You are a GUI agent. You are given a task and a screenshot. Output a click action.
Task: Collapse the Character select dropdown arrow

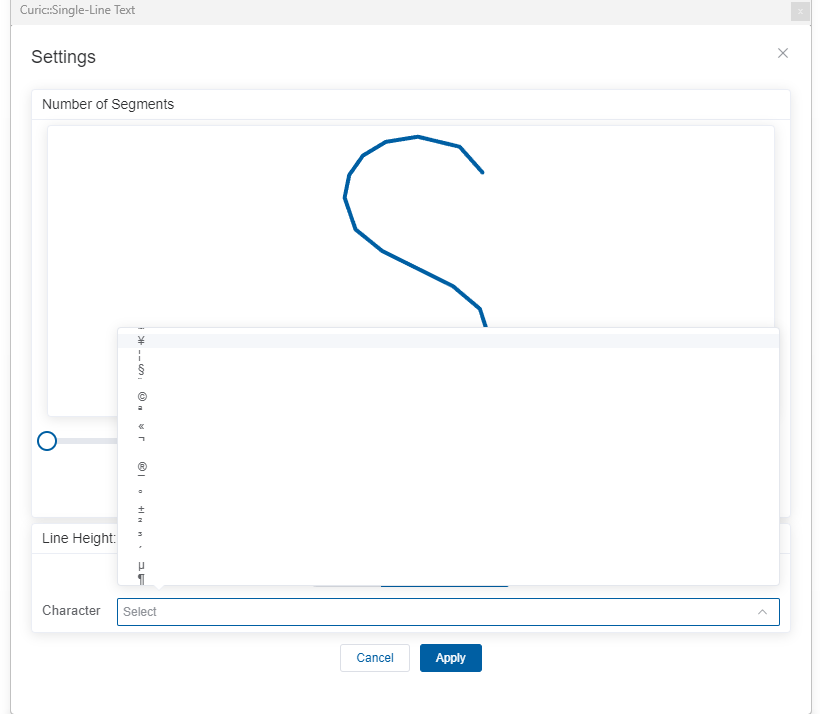(x=762, y=611)
